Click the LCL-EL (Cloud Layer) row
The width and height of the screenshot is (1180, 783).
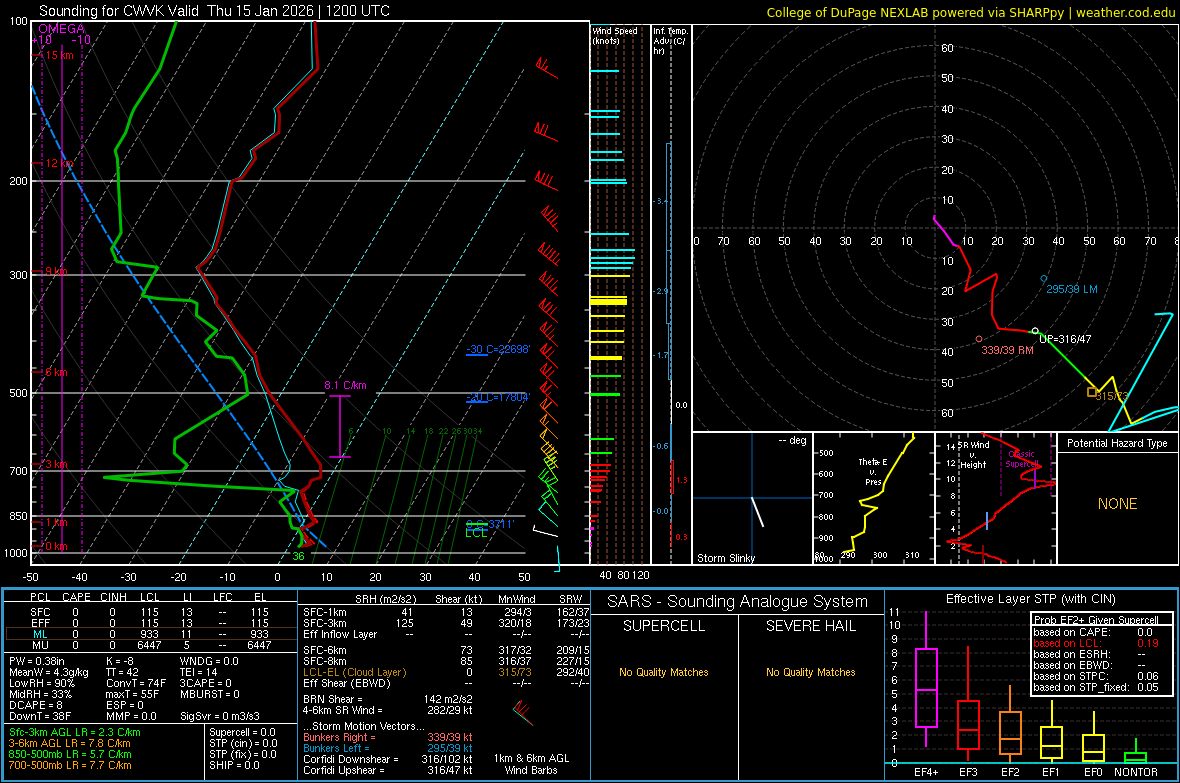(445, 672)
